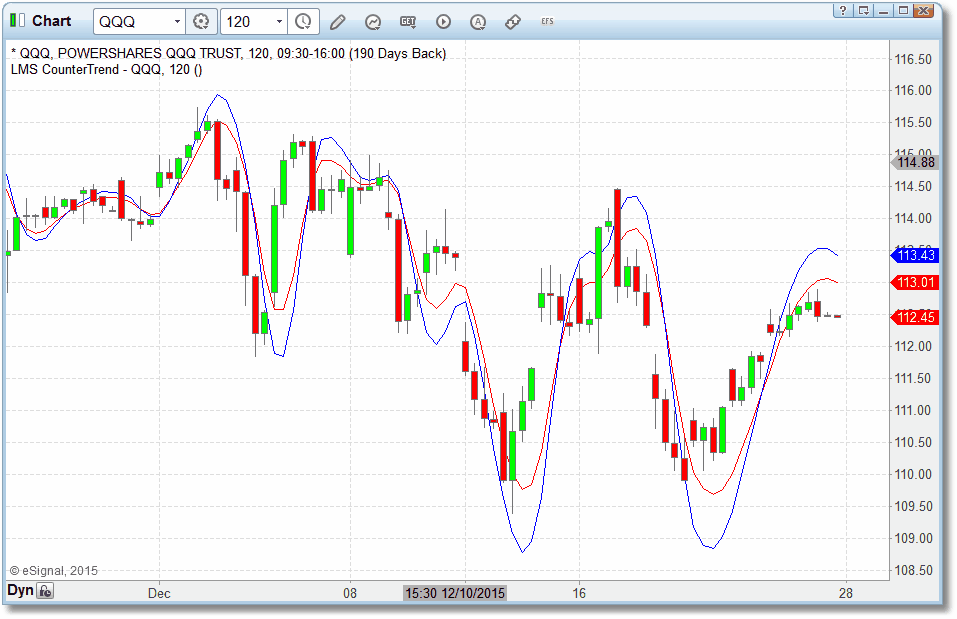
Task: Click the '08' date label on time axis
Action: pos(350,593)
